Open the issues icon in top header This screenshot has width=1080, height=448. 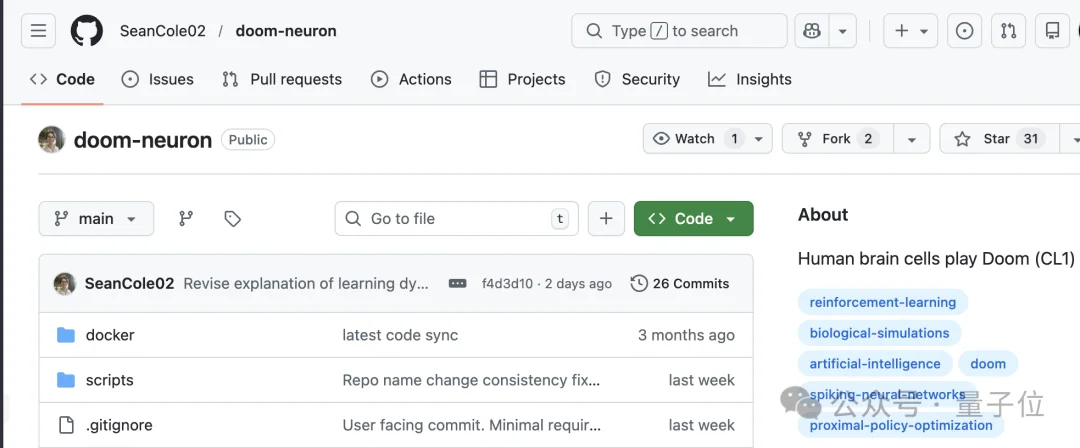pos(964,31)
